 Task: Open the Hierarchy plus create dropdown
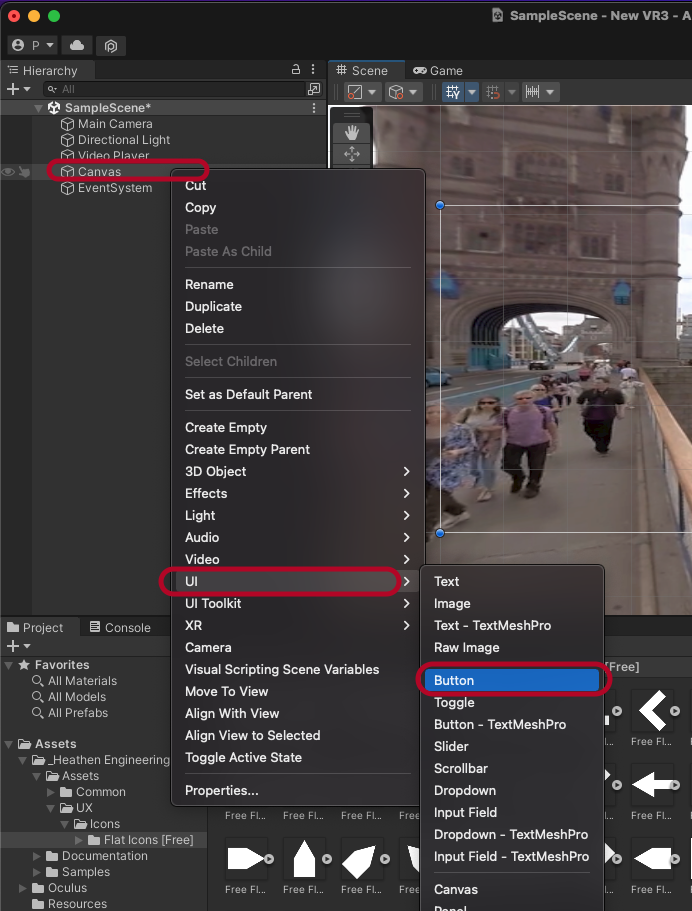[x=18, y=89]
